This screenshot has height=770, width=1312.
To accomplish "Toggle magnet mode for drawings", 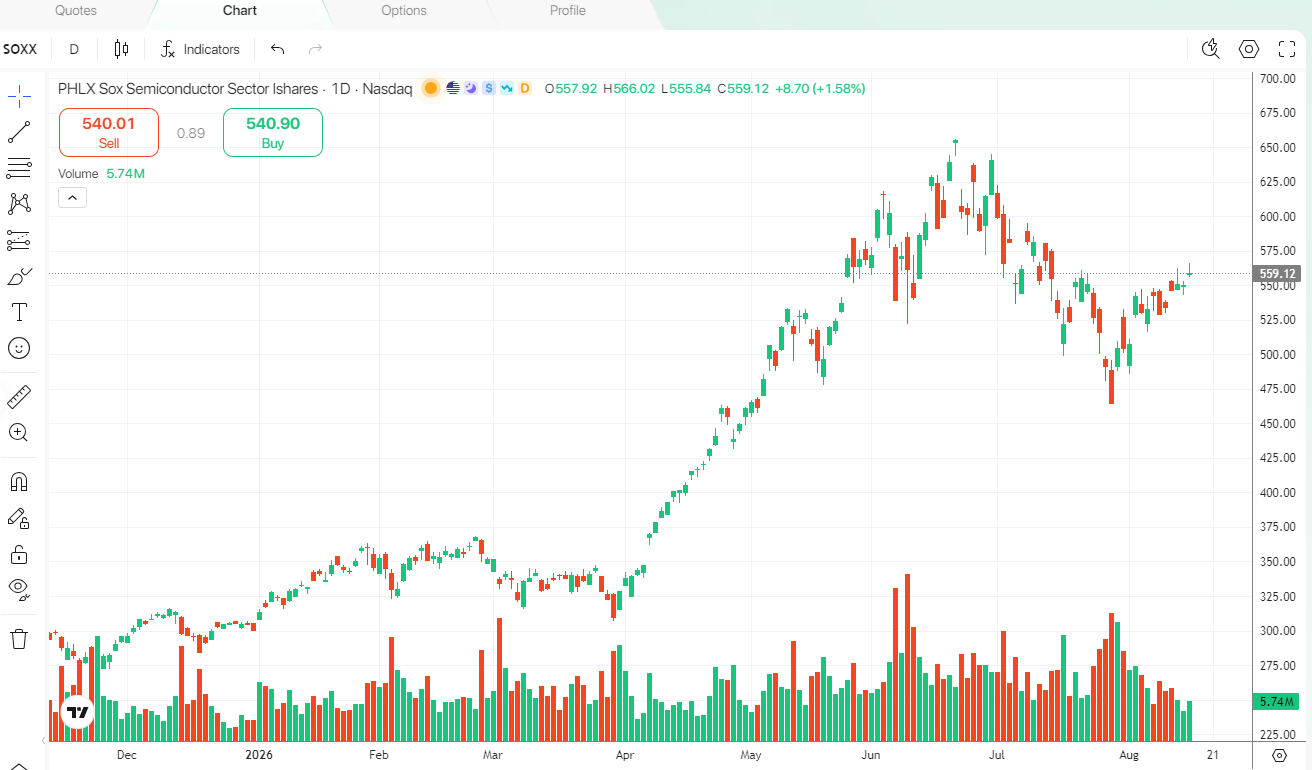I will (19, 482).
